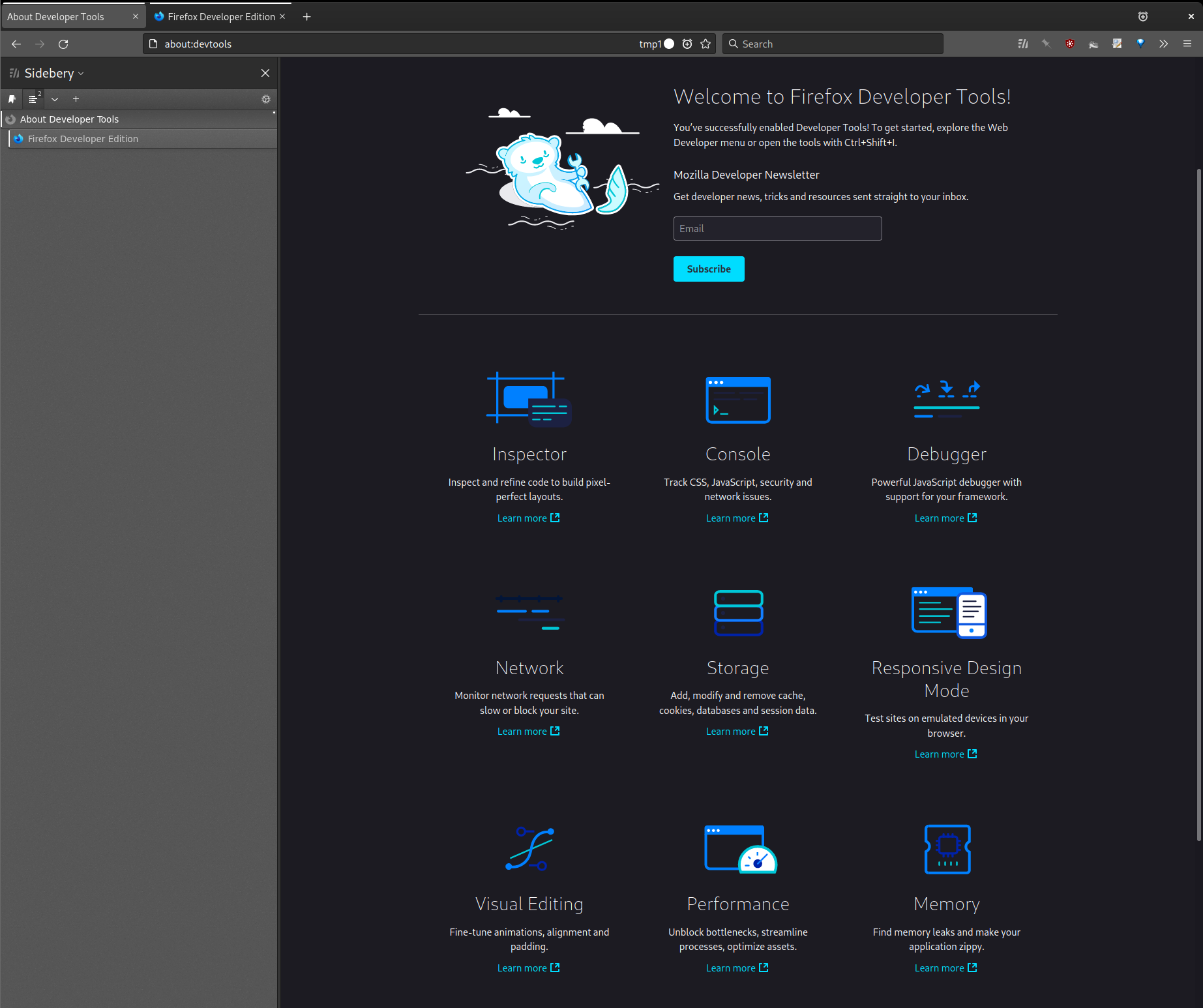This screenshot has height=1008, width=1203.
Task: Switch to the About Developer Tools tab
Action: click(x=65, y=17)
